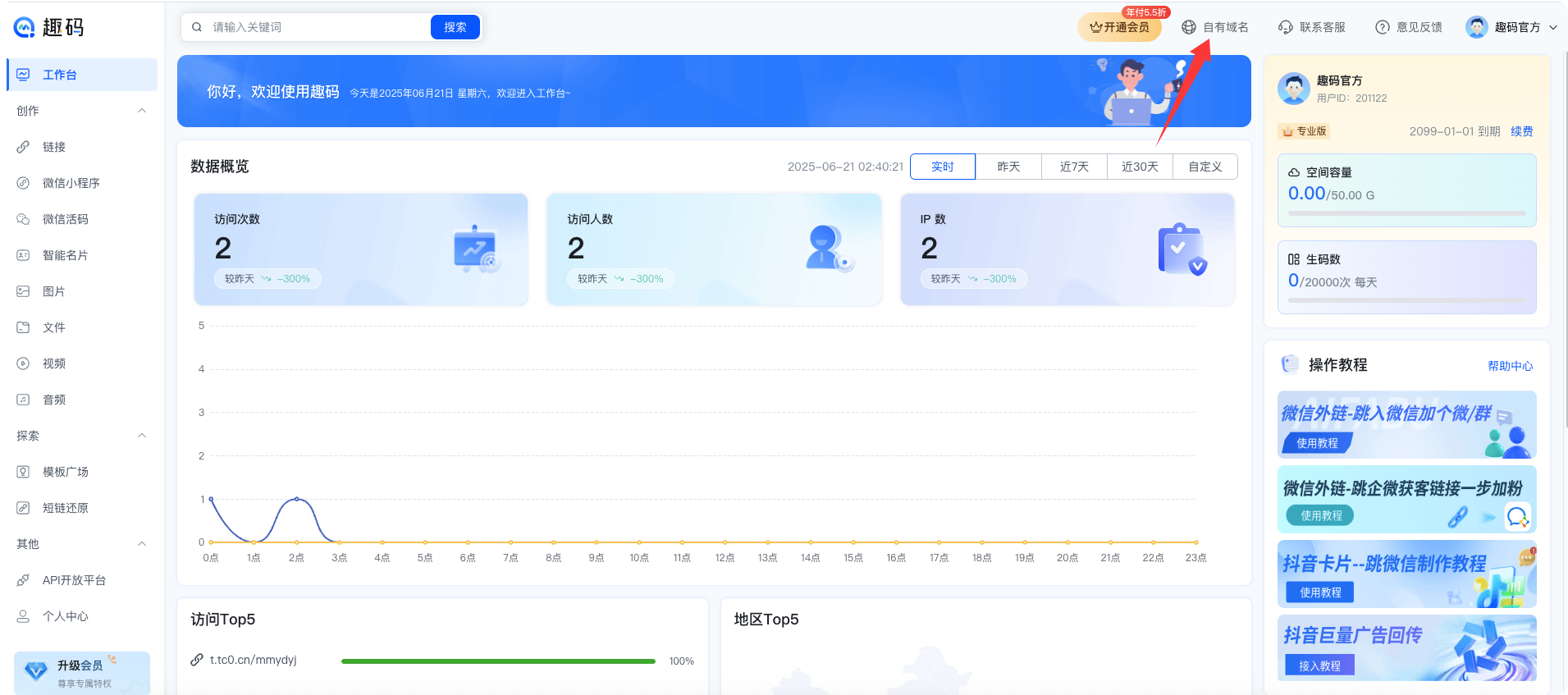Click the 自有域名 globe icon

coord(1188,27)
